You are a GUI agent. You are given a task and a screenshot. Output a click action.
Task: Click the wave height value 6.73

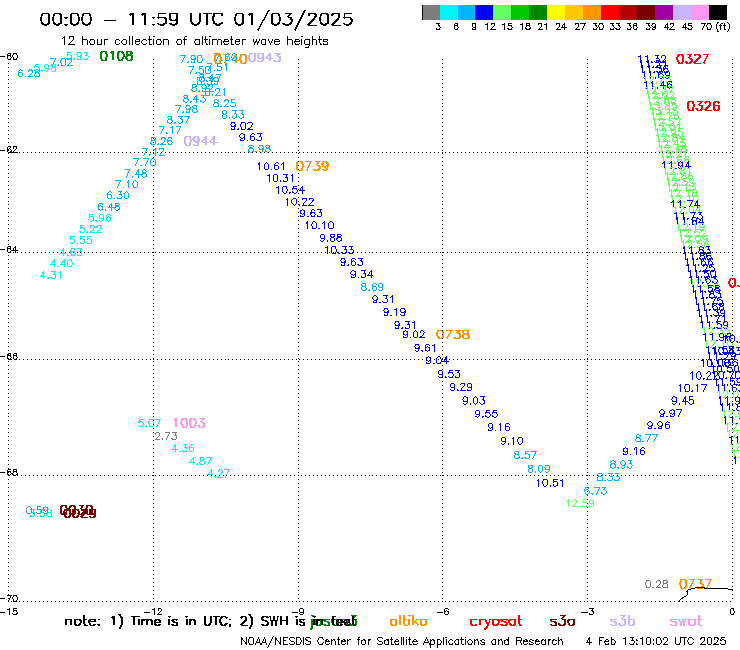pyautogui.click(x=596, y=491)
